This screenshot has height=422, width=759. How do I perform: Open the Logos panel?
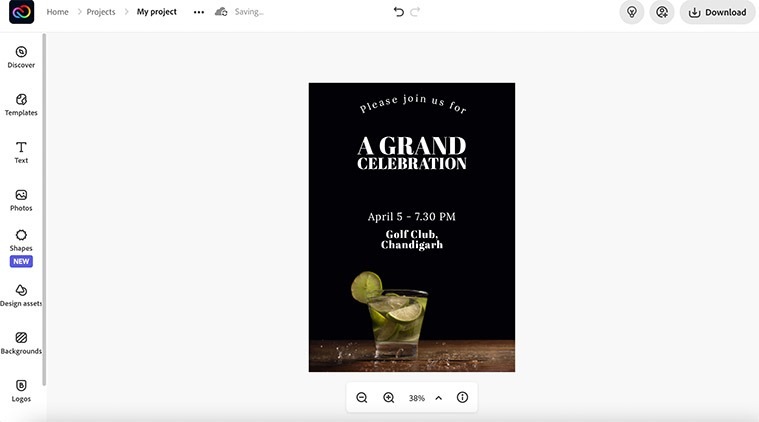click(x=21, y=391)
